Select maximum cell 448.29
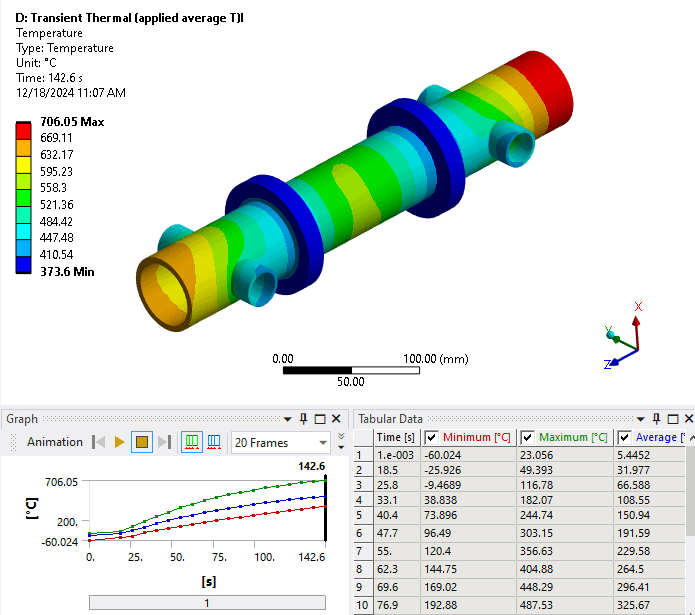Image resolution: width=695 pixels, height=615 pixels. point(565,587)
